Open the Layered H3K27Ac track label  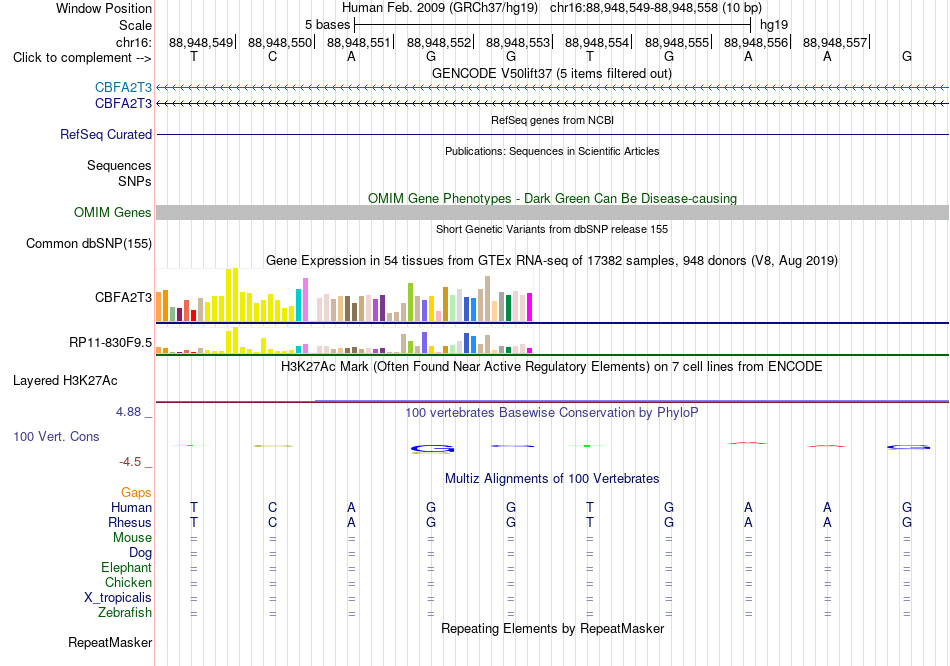pos(65,381)
